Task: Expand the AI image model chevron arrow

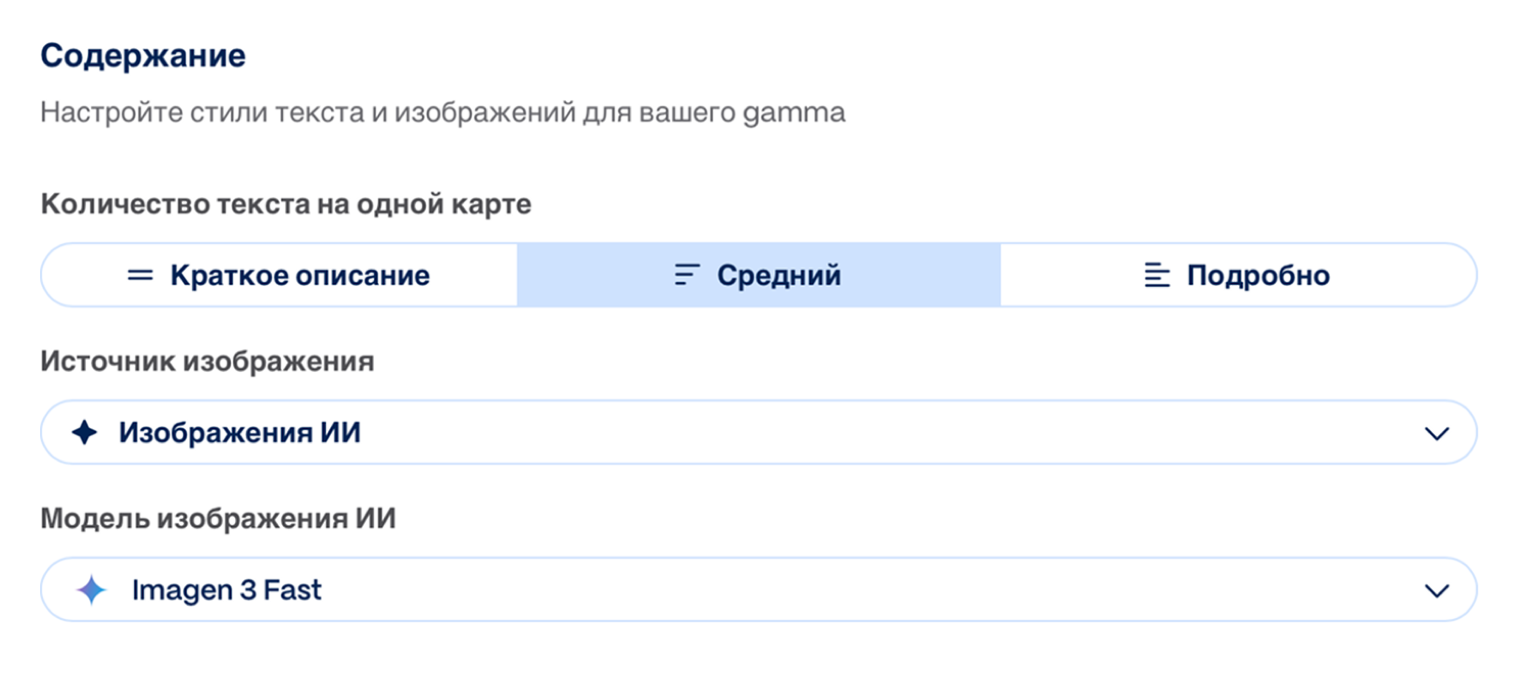Action: [x=1437, y=590]
